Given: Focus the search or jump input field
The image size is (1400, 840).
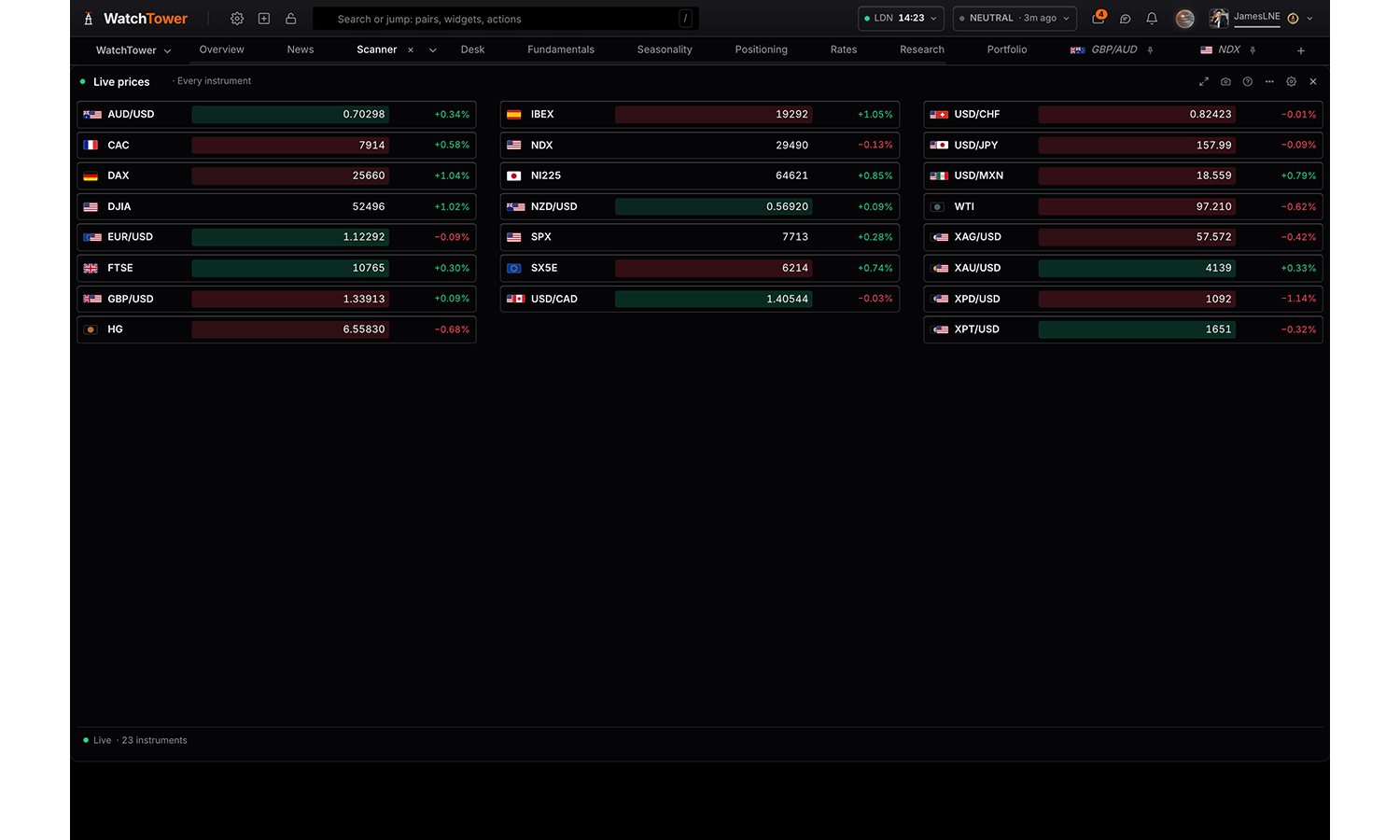Looking at the screenshot, I should click(506, 19).
